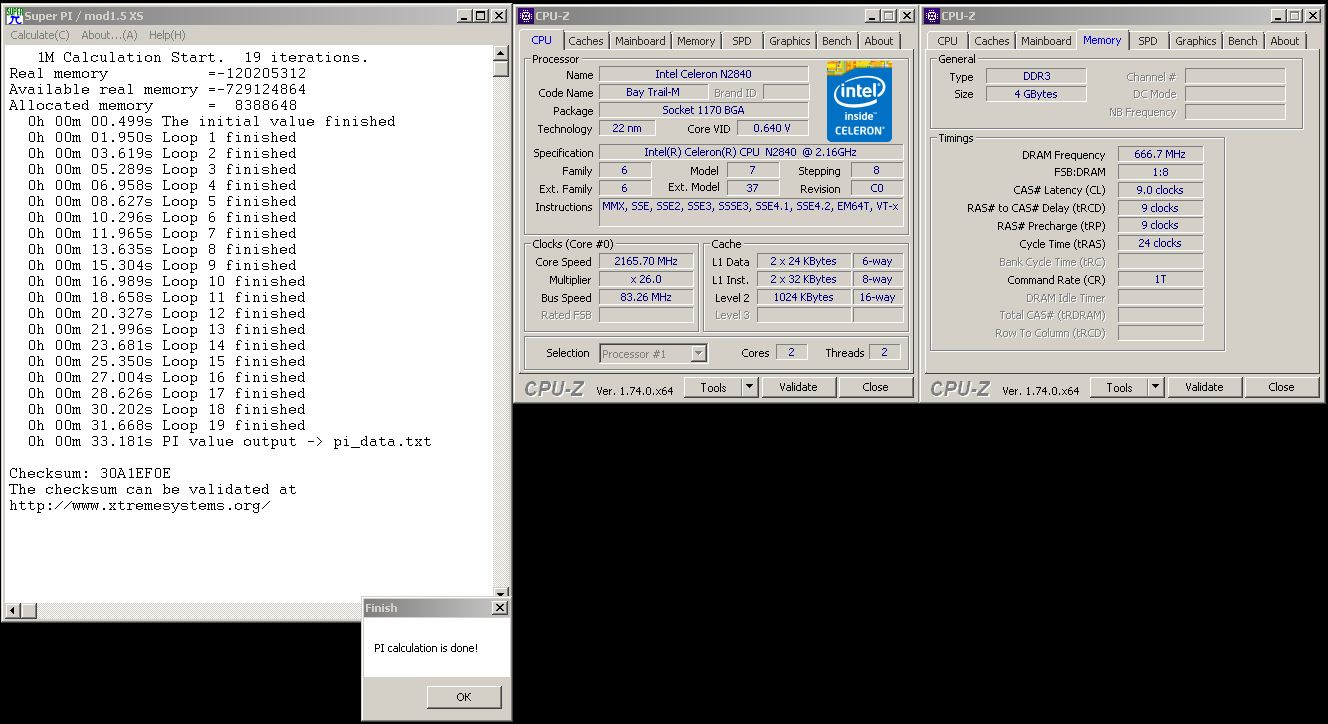Viewport: 1328px width, 724px height.
Task: Select CPU tab in left CPU-Z window
Action: coord(541,40)
